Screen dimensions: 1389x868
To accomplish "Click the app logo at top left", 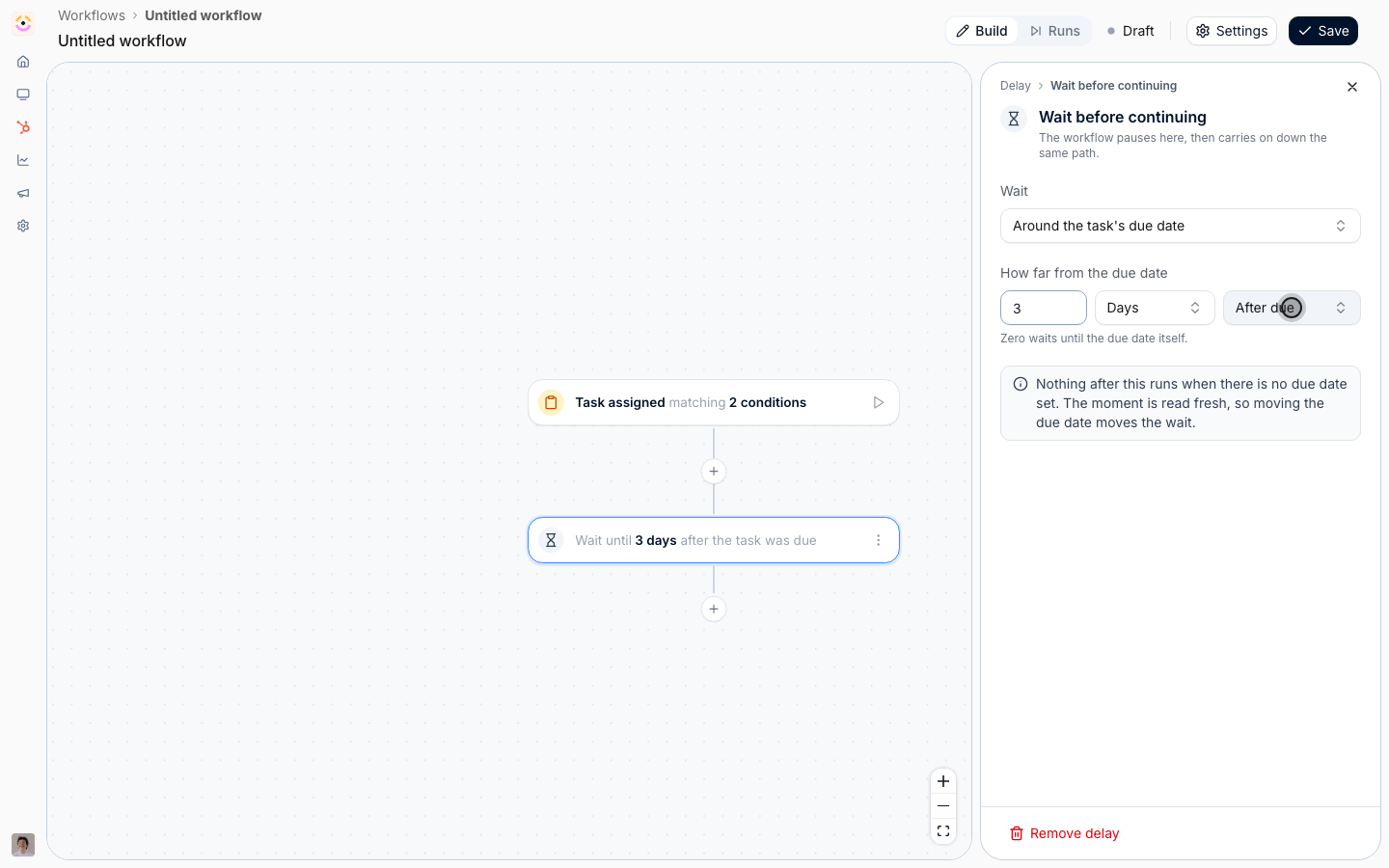I will tap(23, 23).
